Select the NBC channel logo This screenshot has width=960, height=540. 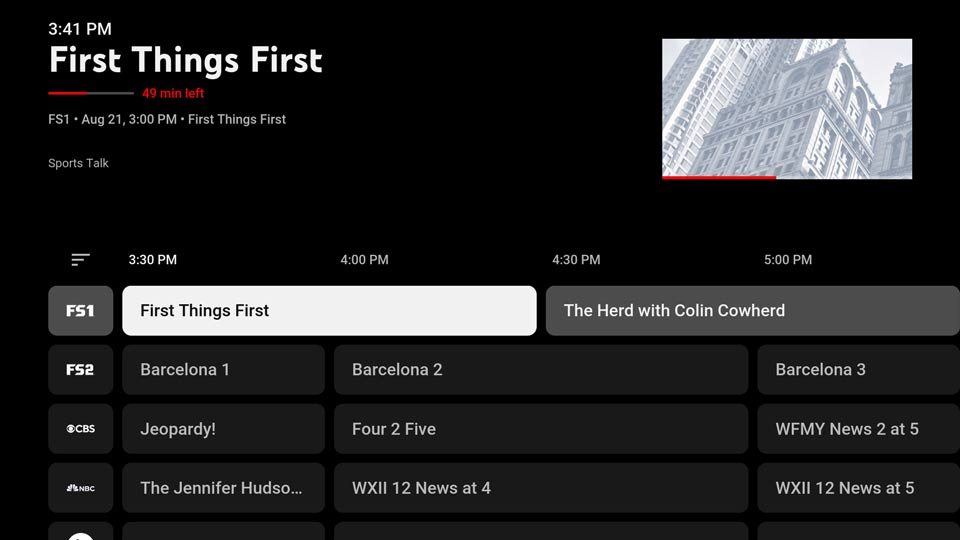[80, 488]
